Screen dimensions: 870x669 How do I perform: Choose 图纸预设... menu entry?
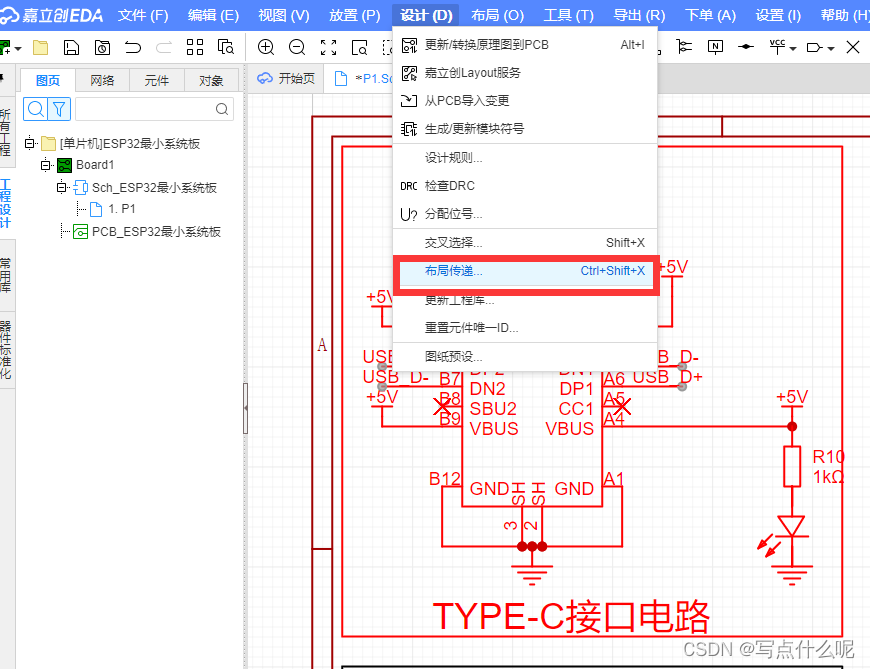pos(525,356)
